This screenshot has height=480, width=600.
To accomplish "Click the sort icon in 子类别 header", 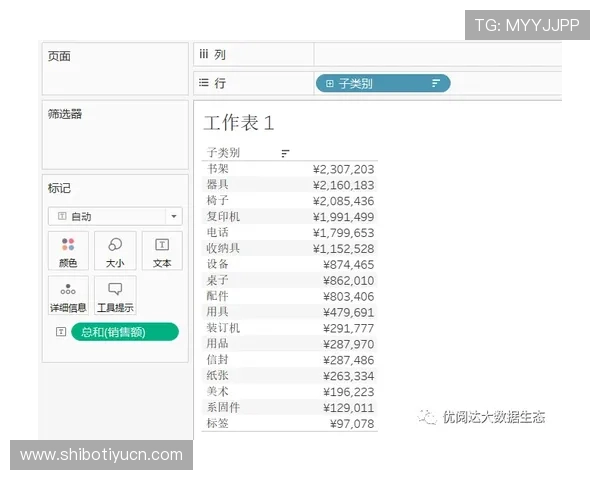I will pos(285,153).
